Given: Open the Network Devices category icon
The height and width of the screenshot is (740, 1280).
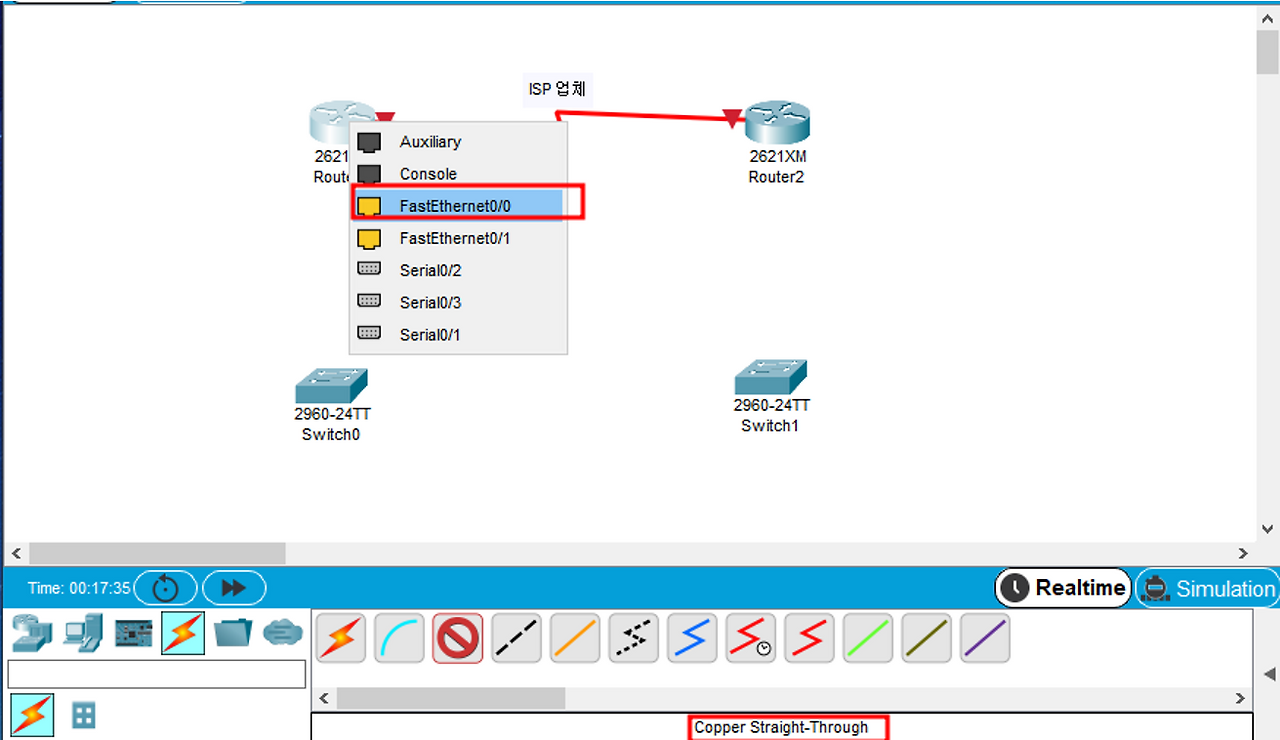Looking at the screenshot, I should click(32, 633).
